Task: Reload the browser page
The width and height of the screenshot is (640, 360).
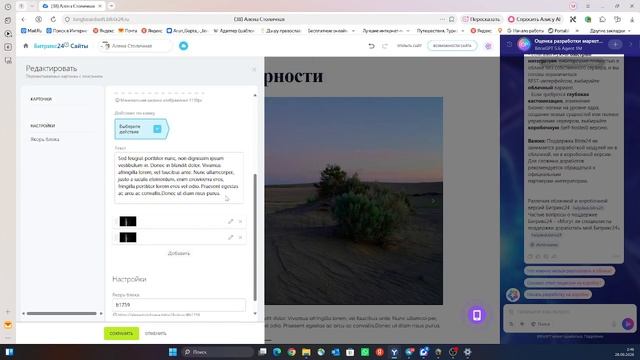Action: click(53, 19)
